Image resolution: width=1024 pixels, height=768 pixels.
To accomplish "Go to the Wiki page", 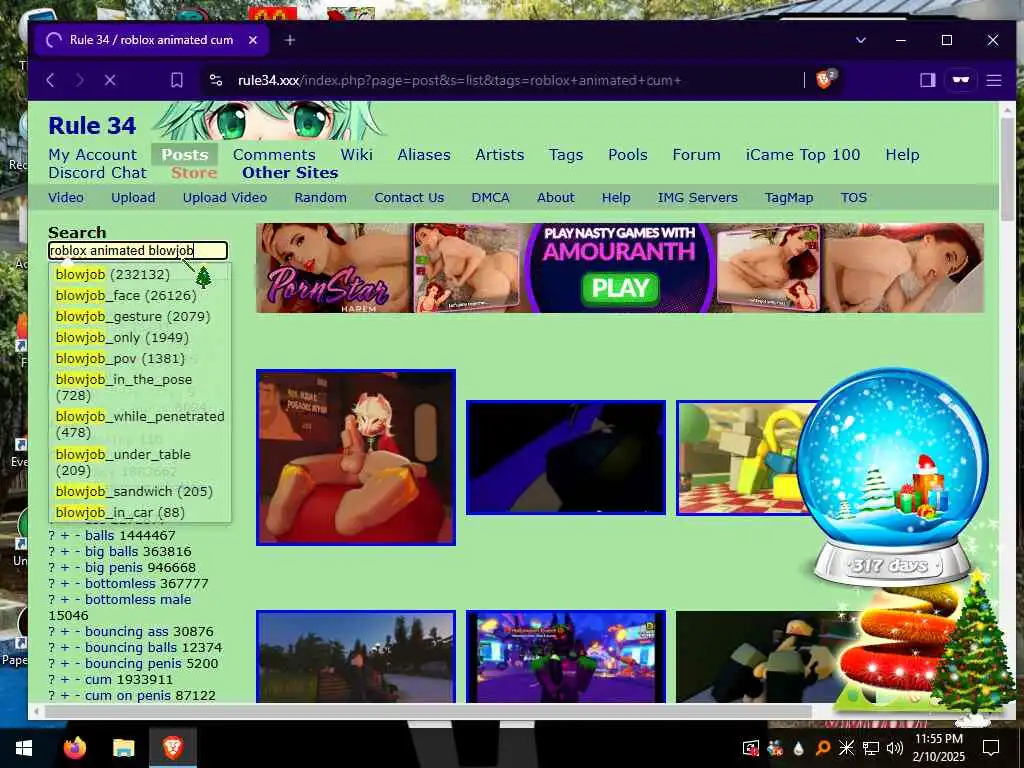I will pos(357,155).
